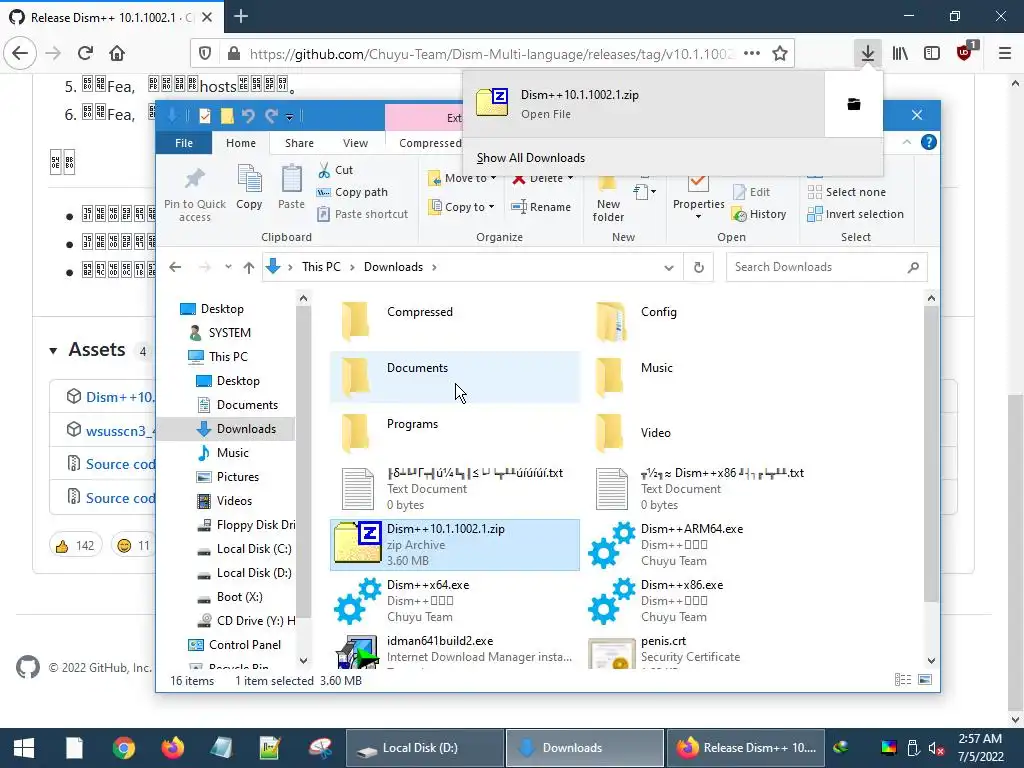This screenshot has width=1024, height=768.
Task: Go to Firefox home page icon
Action: click(117, 53)
